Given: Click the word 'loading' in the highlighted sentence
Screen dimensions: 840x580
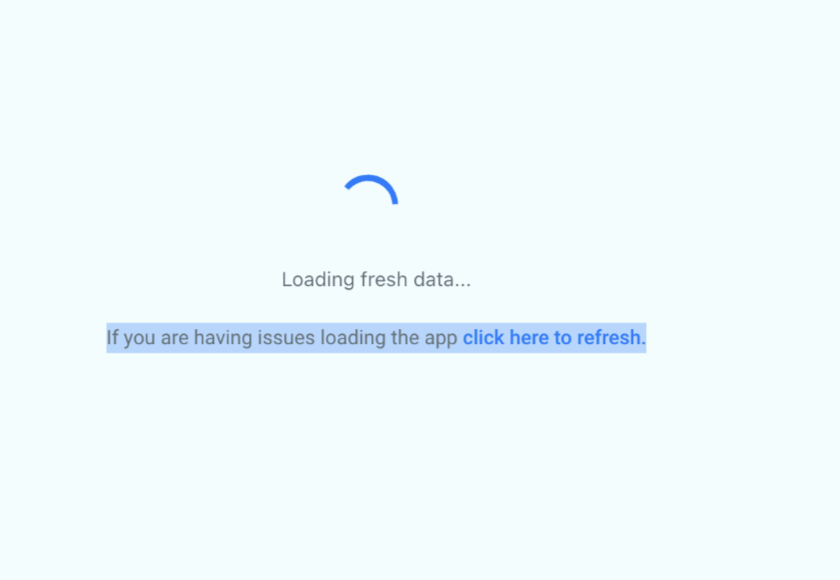Looking at the screenshot, I should tap(352, 339).
